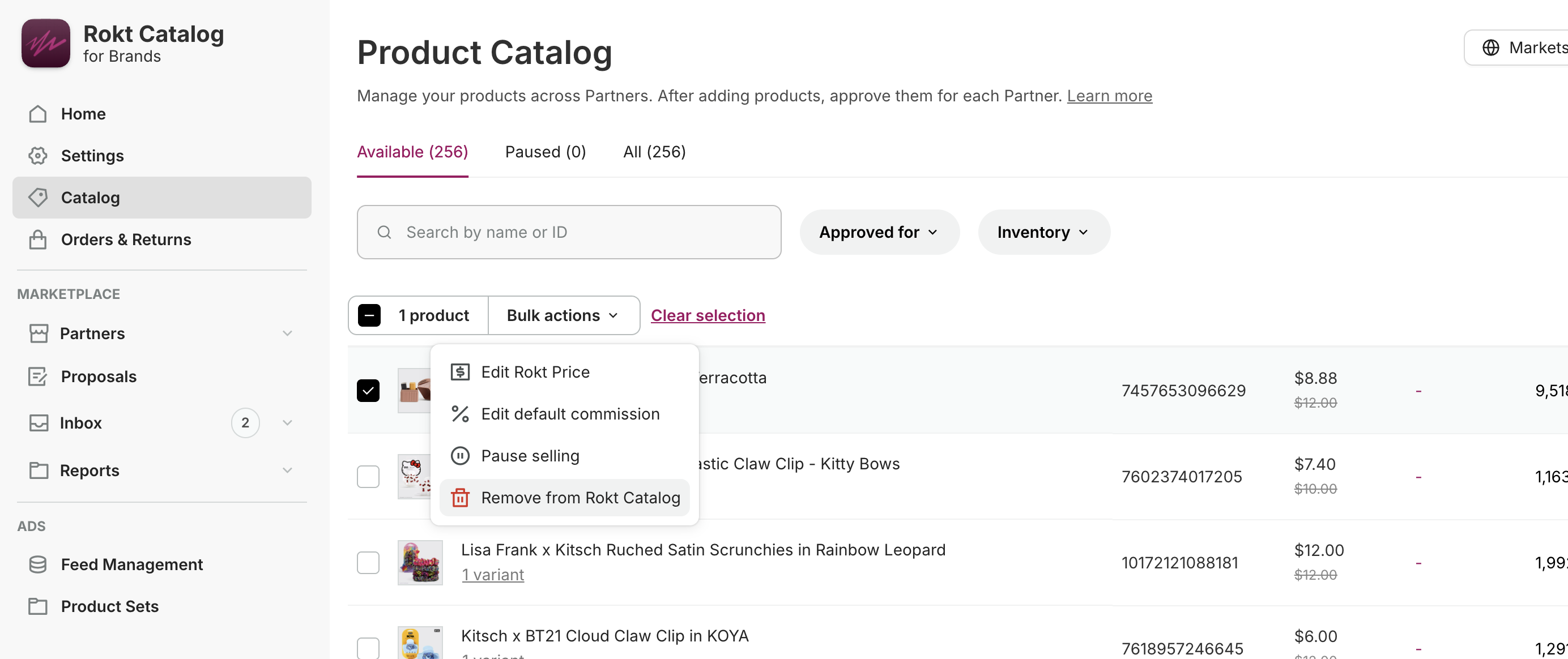Click the Feed Management database icon

click(38, 564)
